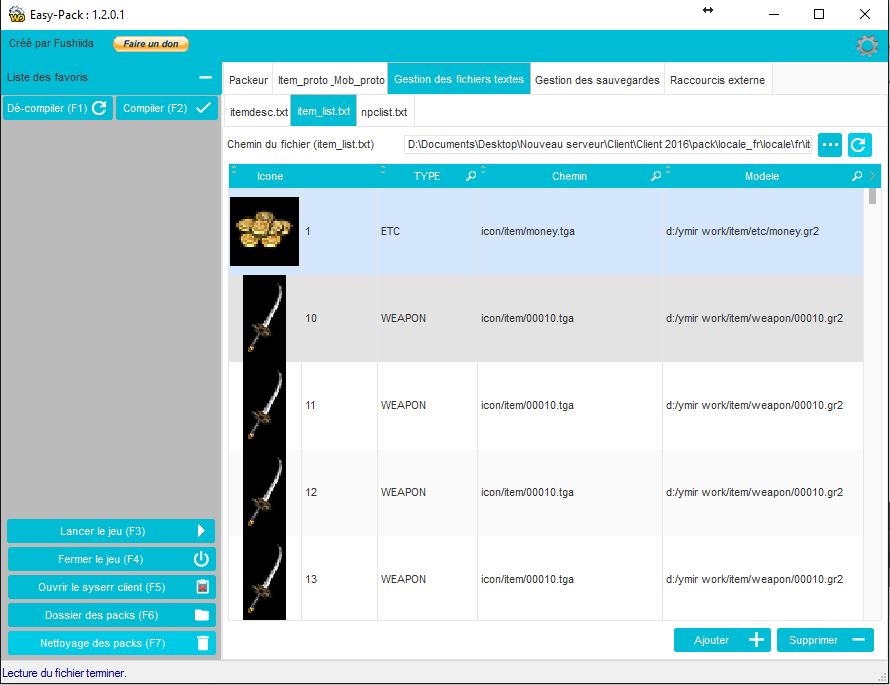
Task: Click Dé-compiler (F1)
Action: coord(58,108)
